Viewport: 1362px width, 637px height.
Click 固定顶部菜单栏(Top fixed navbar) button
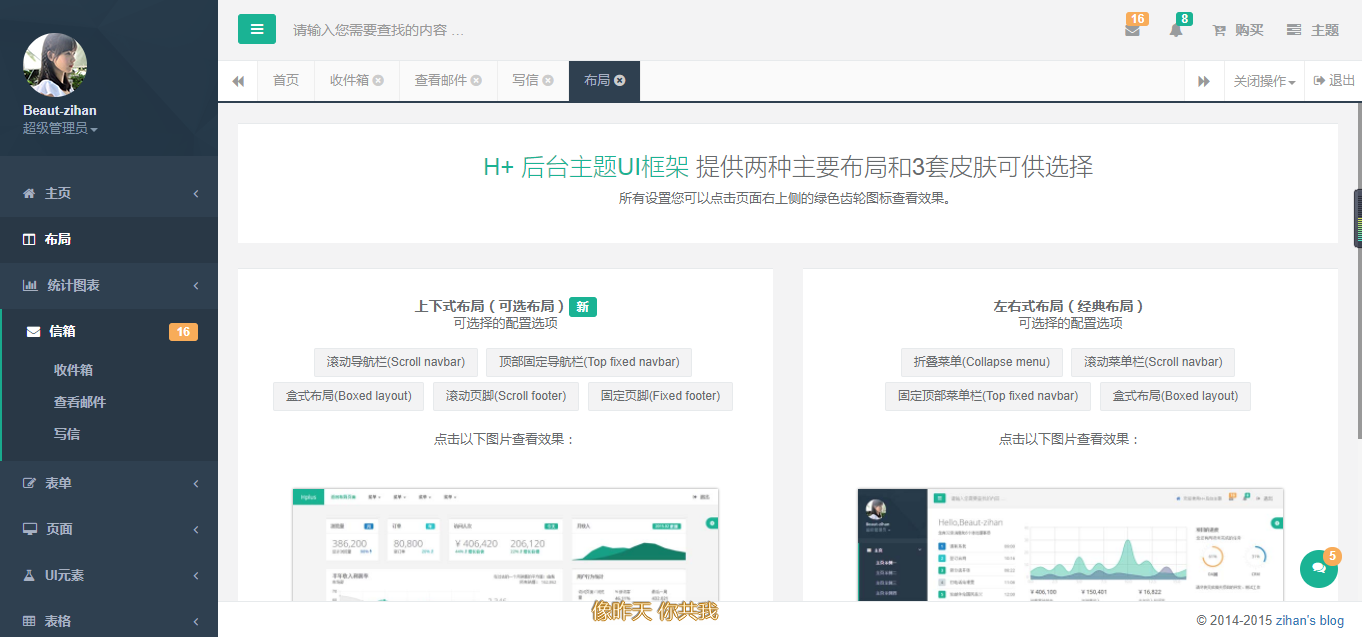[988, 396]
